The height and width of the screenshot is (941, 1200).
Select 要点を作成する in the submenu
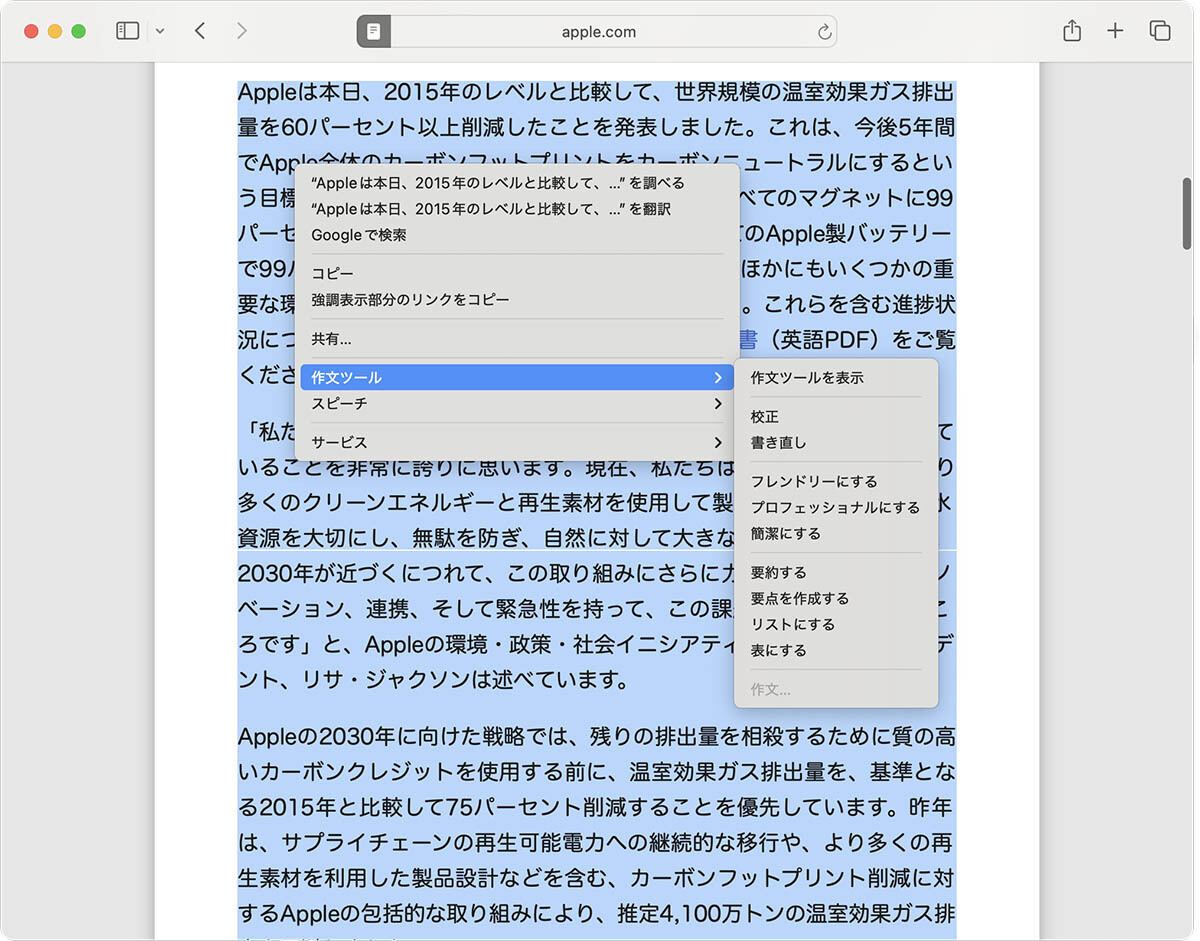click(836, 598)
